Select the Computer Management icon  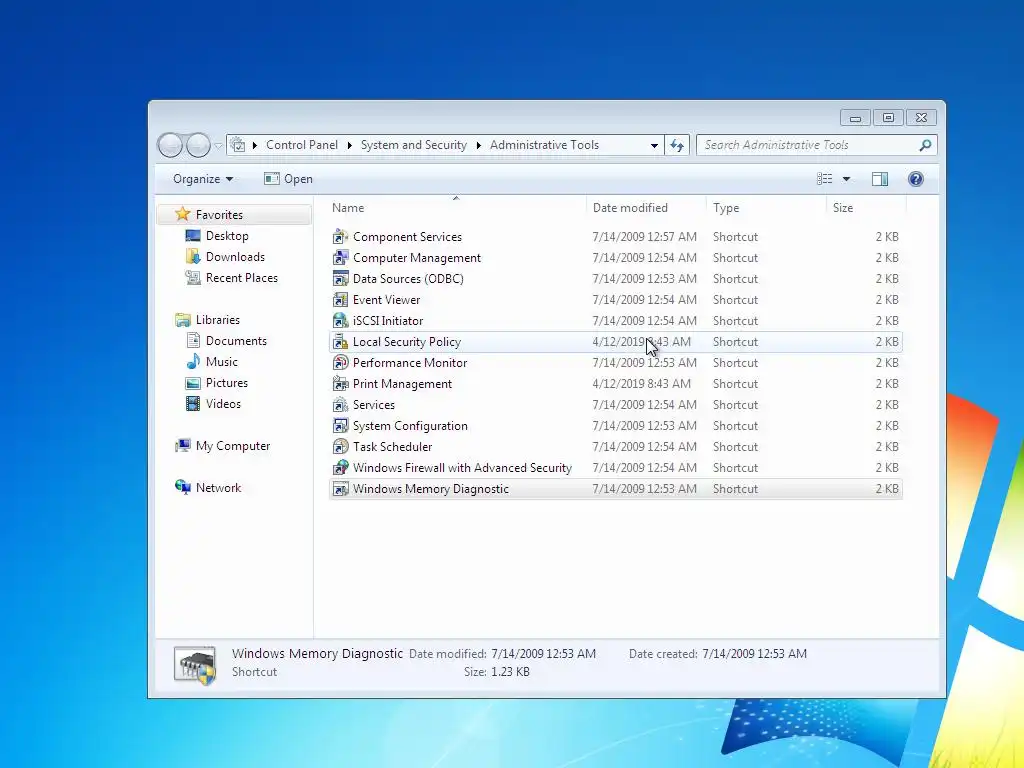pos(340,257)
